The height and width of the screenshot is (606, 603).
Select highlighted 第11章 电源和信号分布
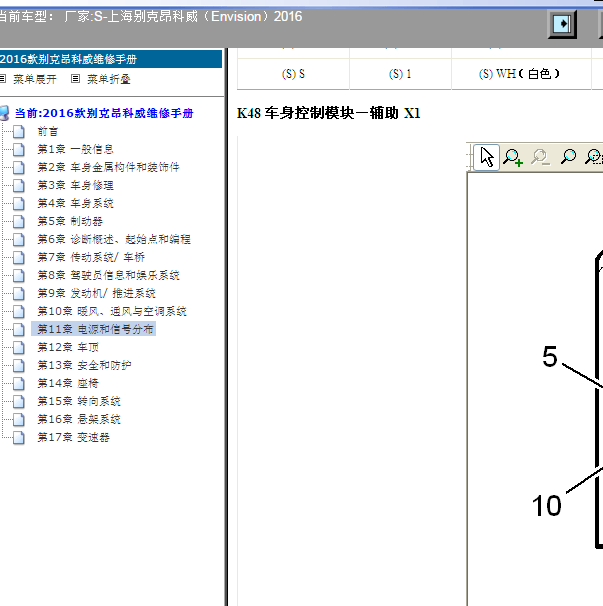(x=93, y=329)
